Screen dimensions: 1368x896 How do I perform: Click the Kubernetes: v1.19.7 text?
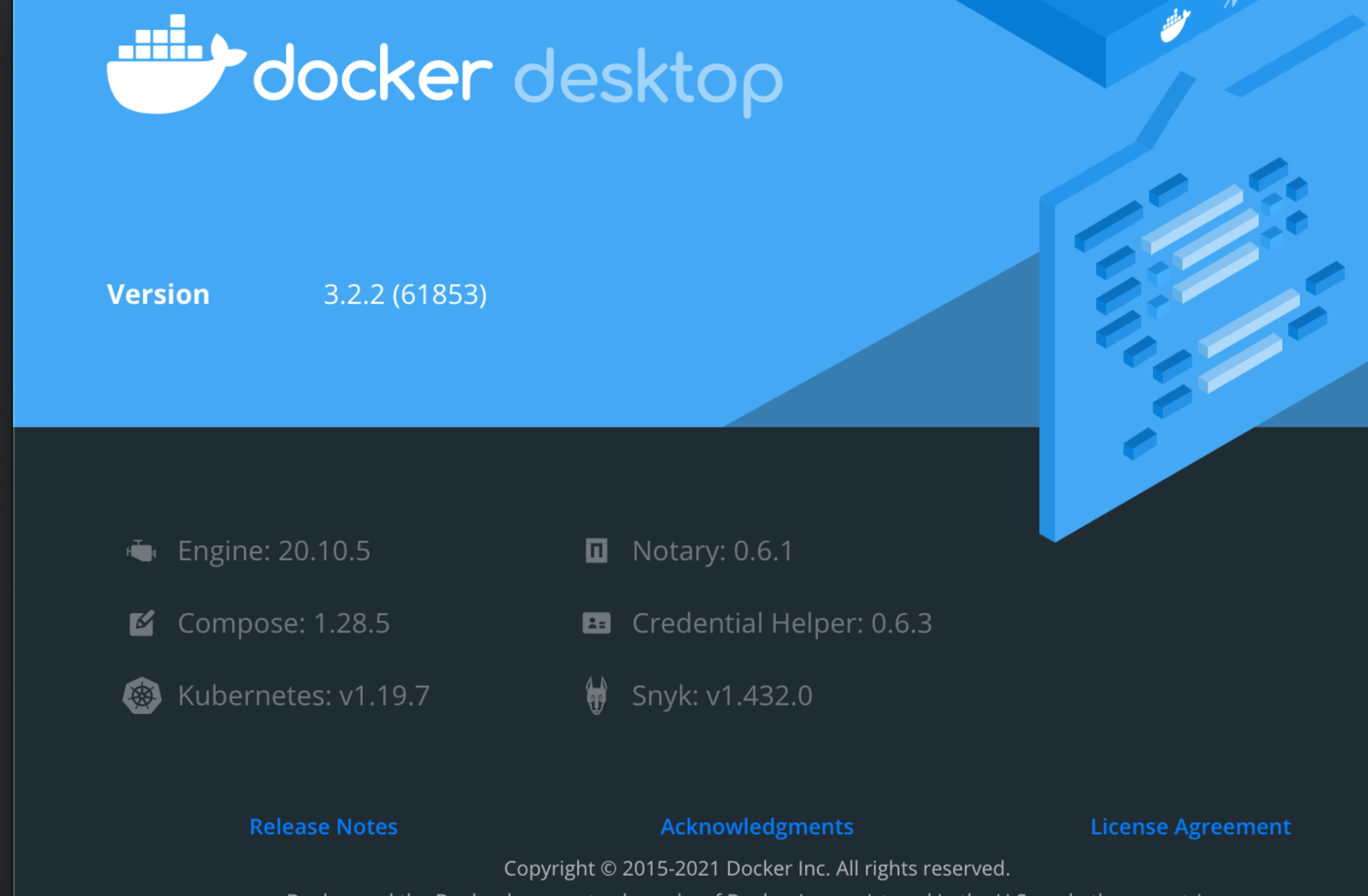[x=304, y=696]
